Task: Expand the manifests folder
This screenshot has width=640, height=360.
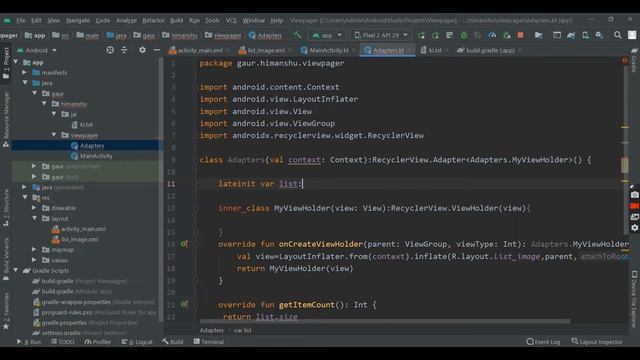Action: 24,72
